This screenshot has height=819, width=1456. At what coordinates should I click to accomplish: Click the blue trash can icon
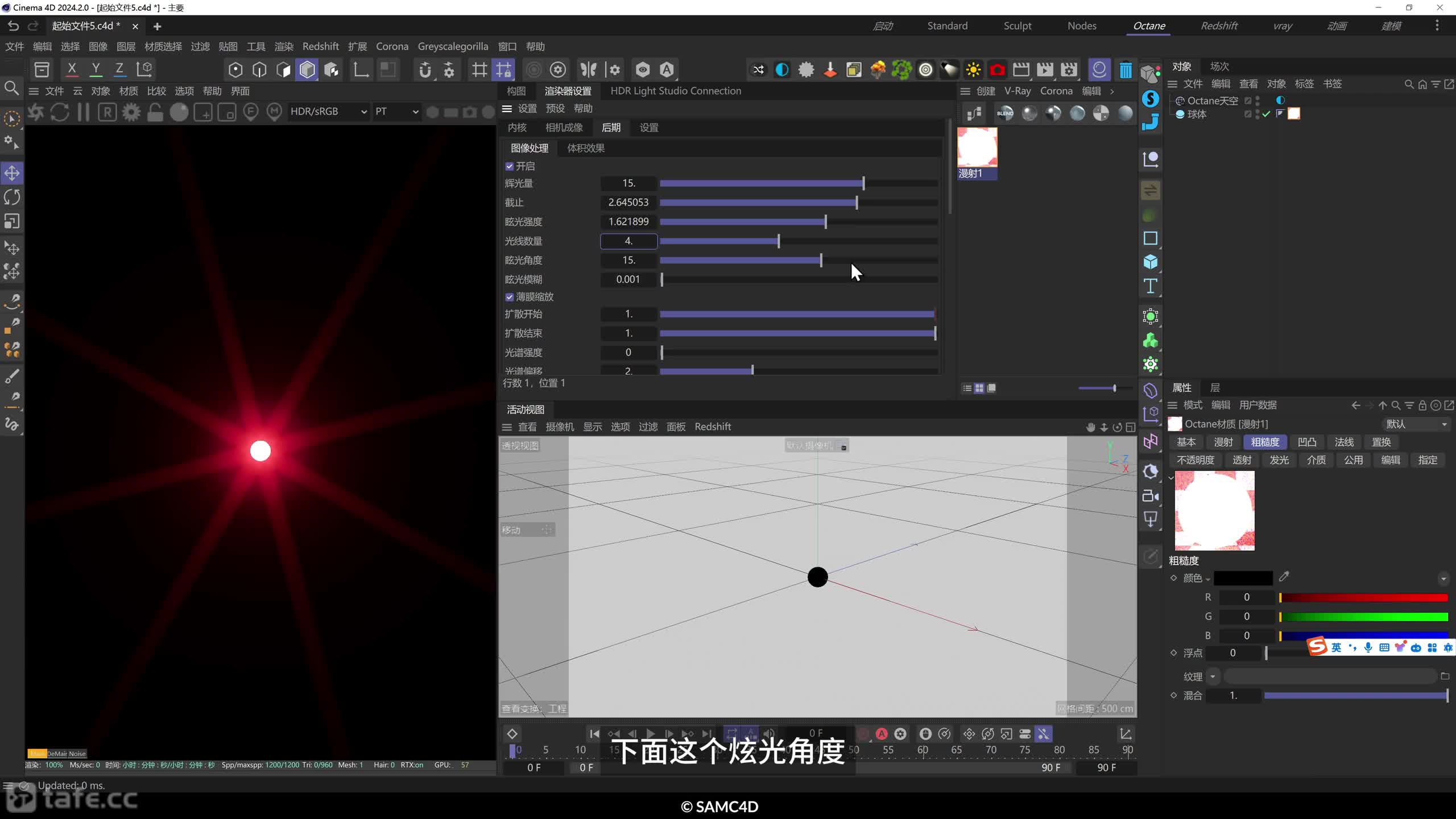click(1125, 70)
